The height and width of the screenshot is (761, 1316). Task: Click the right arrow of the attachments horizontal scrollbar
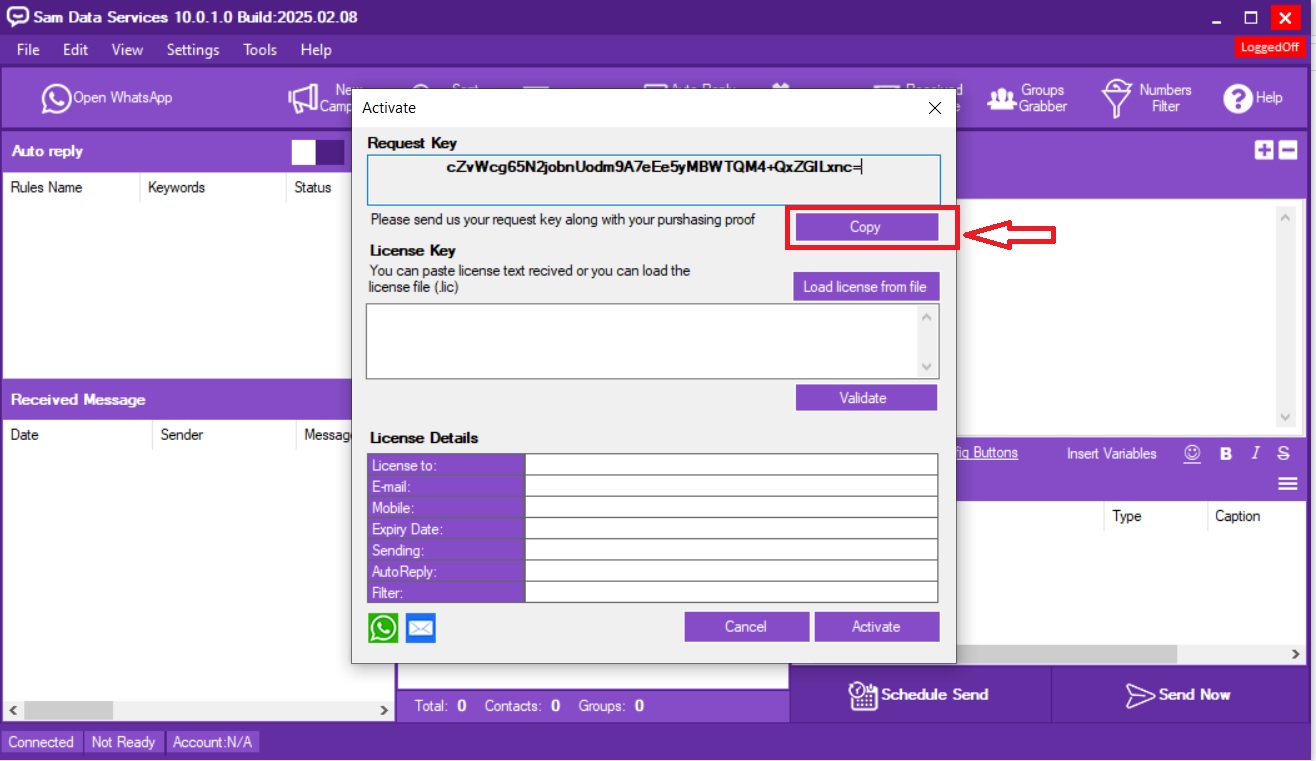(x=1296, y=653)
